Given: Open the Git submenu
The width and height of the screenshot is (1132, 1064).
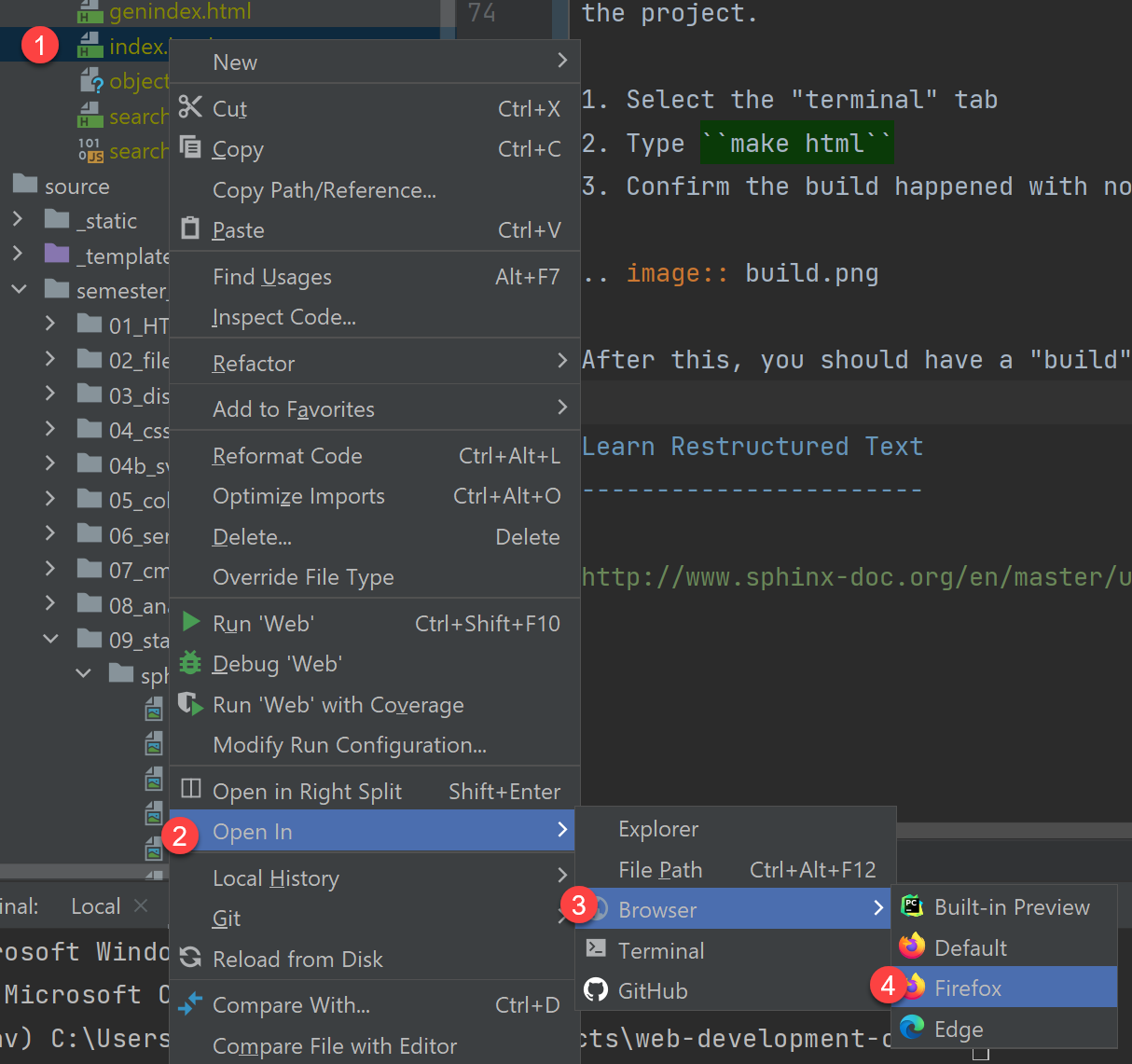Looking at the screenshot, I should click(x=374, y=918).
